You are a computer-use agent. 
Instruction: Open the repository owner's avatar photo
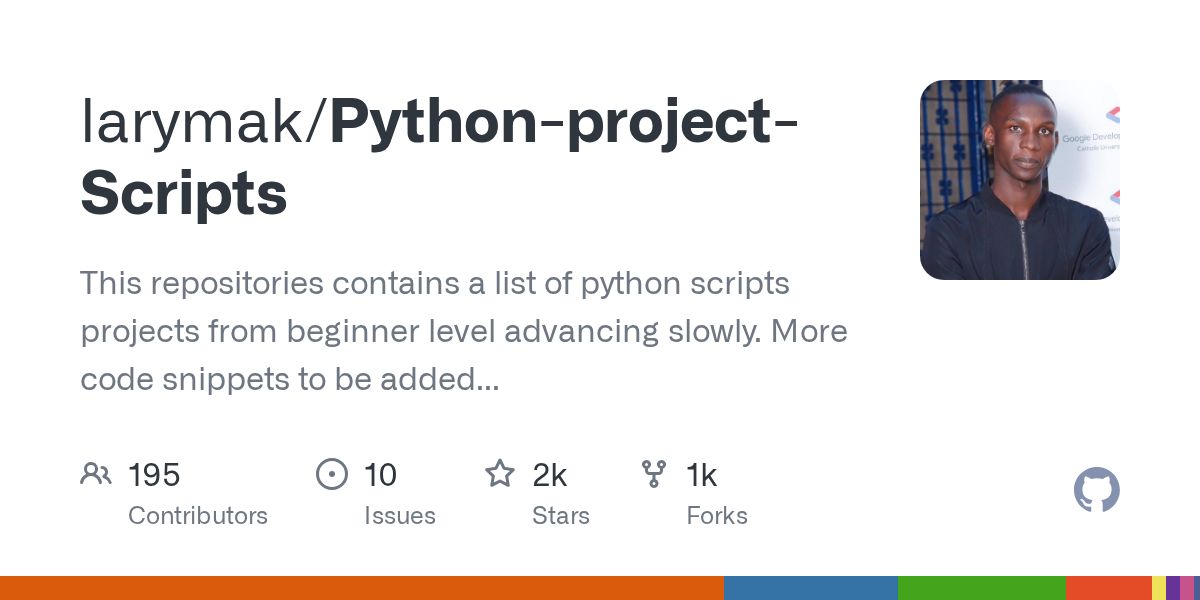point(1019,180)
